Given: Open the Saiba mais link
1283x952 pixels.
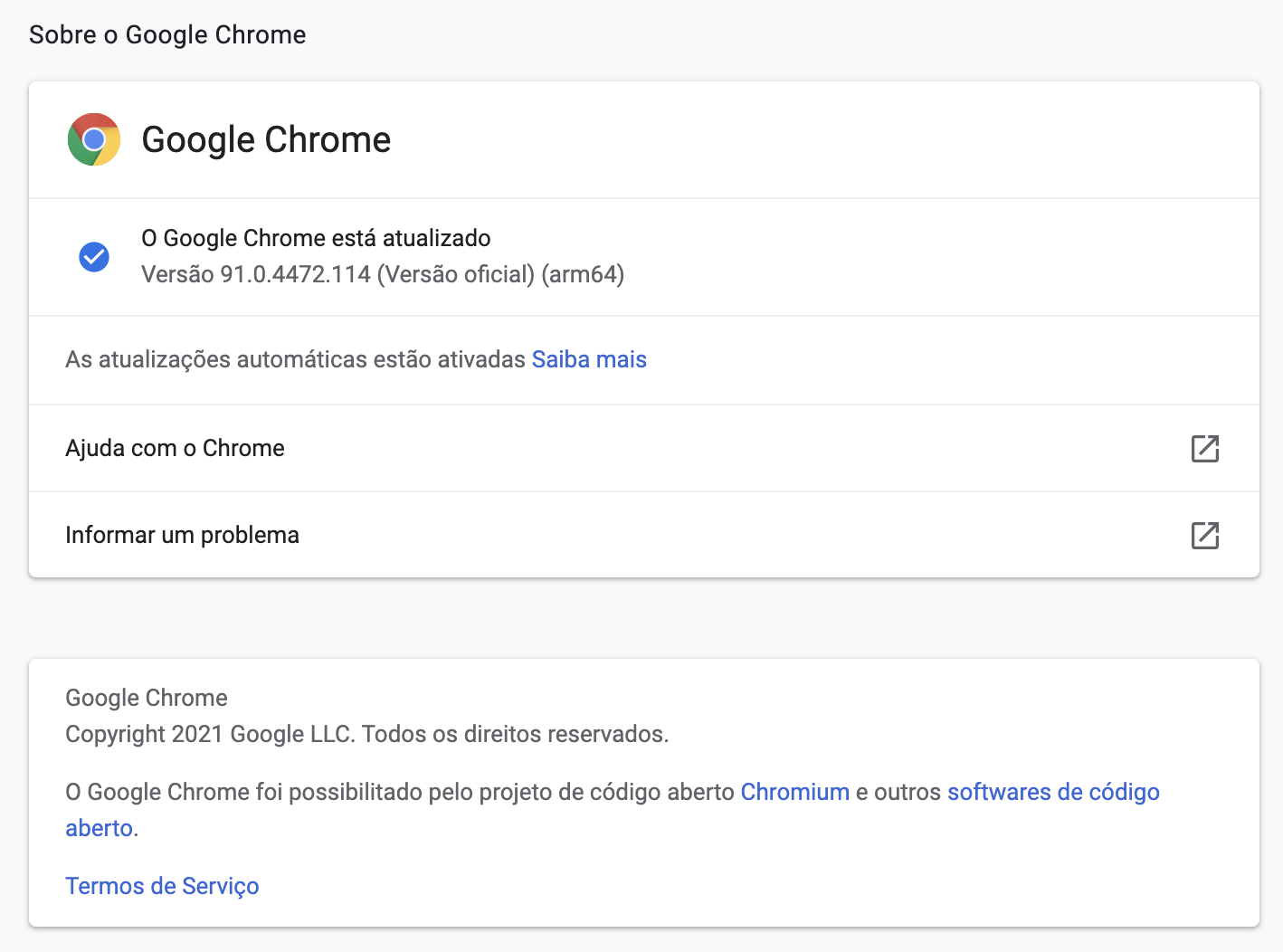Looking at the screenshot, I should tap(589, 359).
